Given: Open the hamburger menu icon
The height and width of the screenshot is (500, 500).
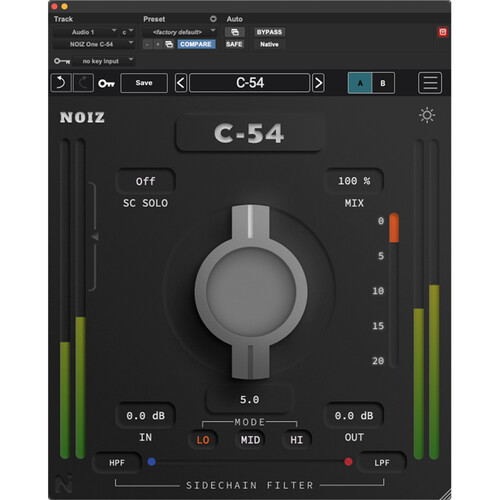Looking at the screenshot, I should tap(430, 83).
